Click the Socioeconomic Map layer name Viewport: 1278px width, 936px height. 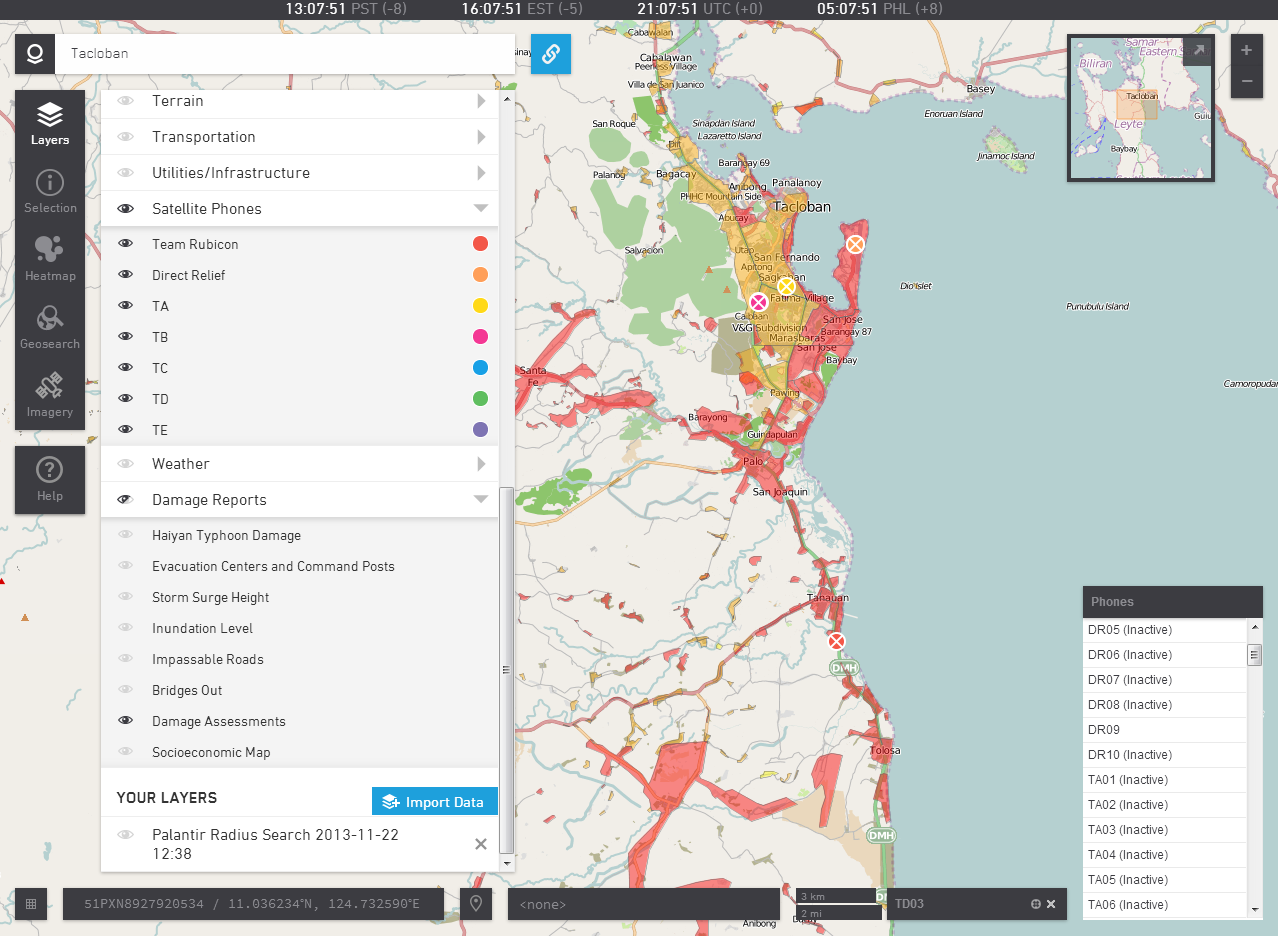pyautogui.click(x=211, y=752)
